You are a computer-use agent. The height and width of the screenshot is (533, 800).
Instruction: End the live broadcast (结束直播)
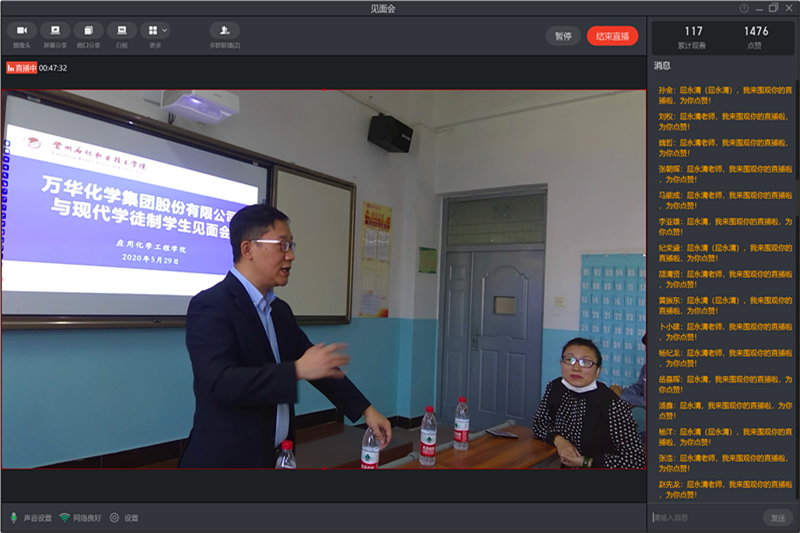coord(612,36)
